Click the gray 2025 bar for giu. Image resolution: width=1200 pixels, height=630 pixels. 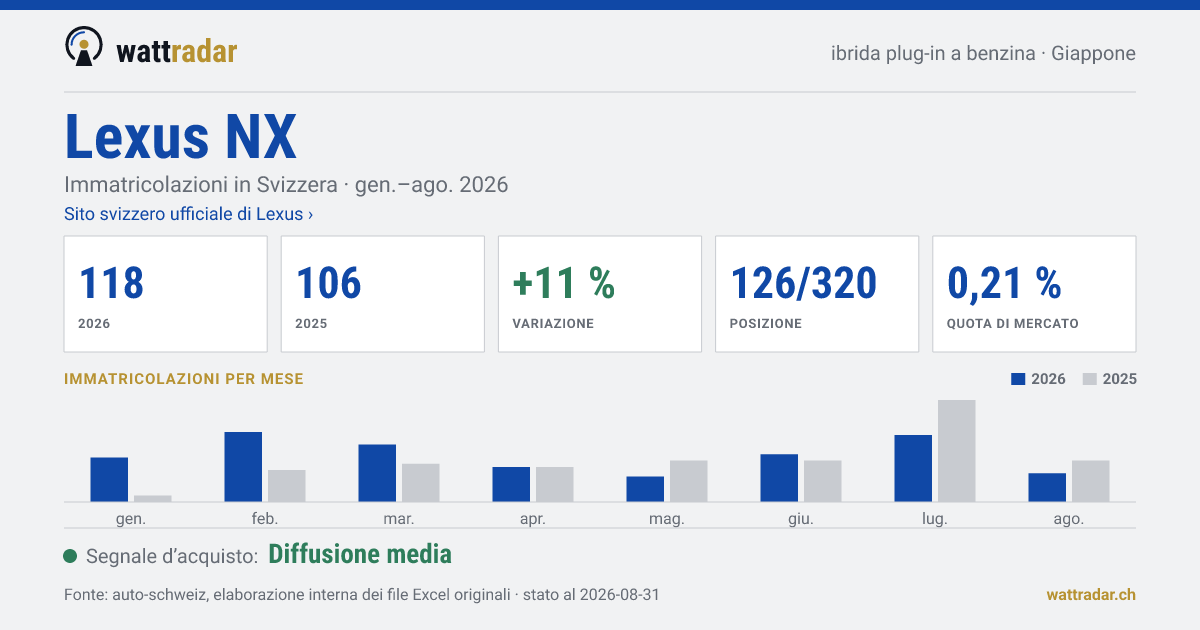[x=823, y=481]
